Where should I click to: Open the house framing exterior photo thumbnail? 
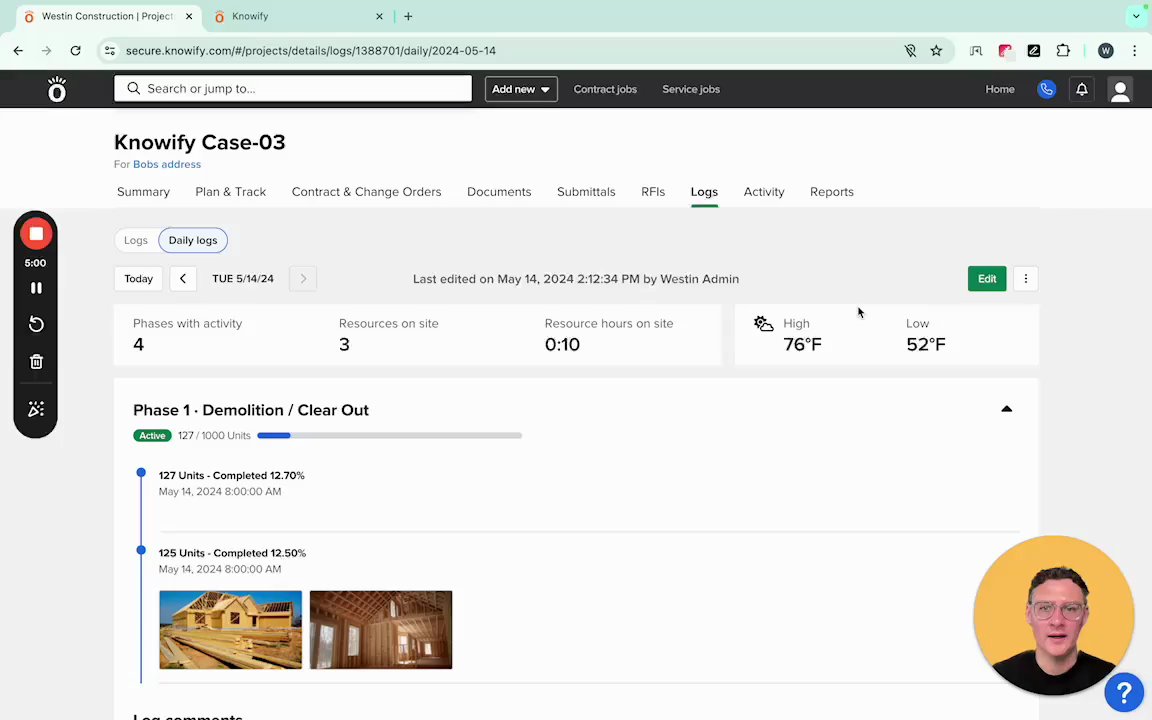click(230, 630)
